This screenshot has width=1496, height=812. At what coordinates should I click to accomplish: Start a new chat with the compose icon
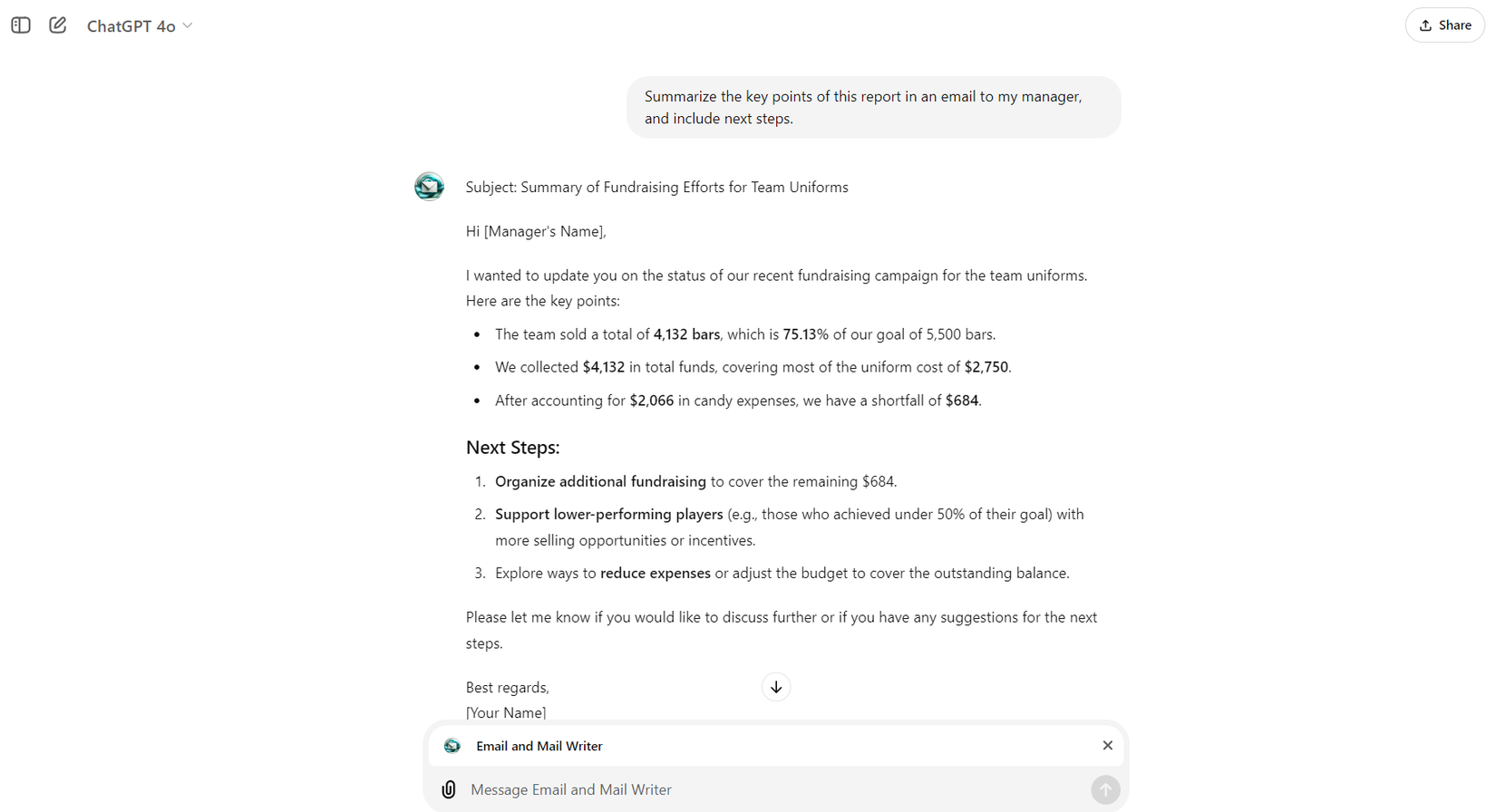point(57,25)
